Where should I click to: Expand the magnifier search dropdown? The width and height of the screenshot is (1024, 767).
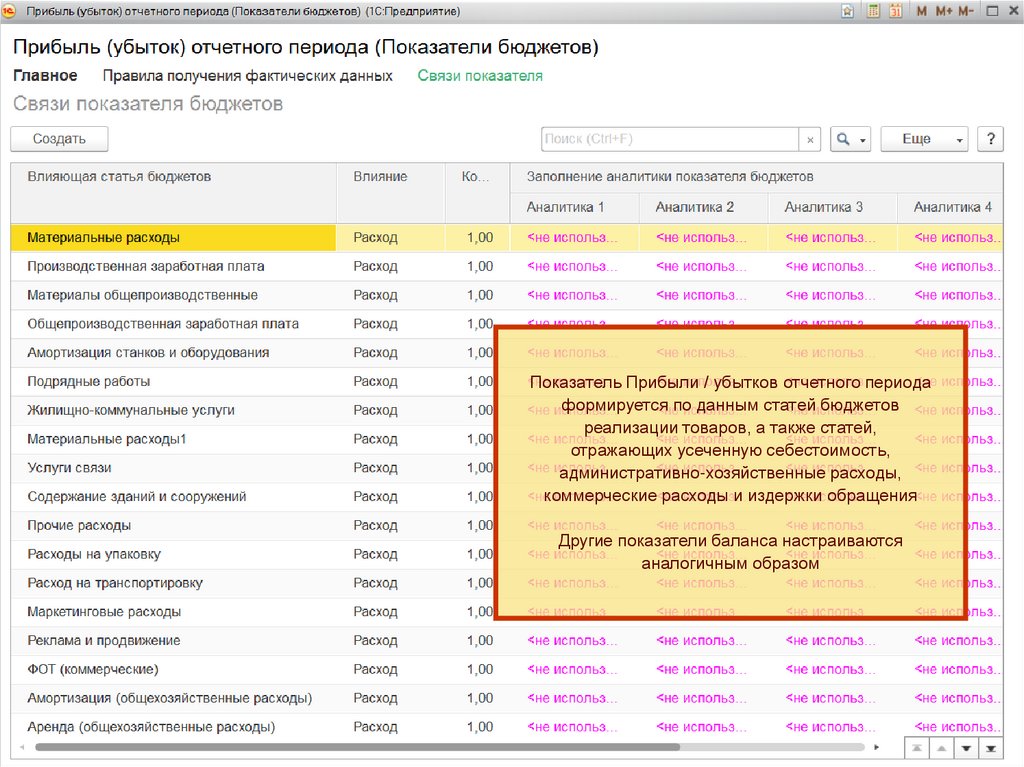point(850,139)
